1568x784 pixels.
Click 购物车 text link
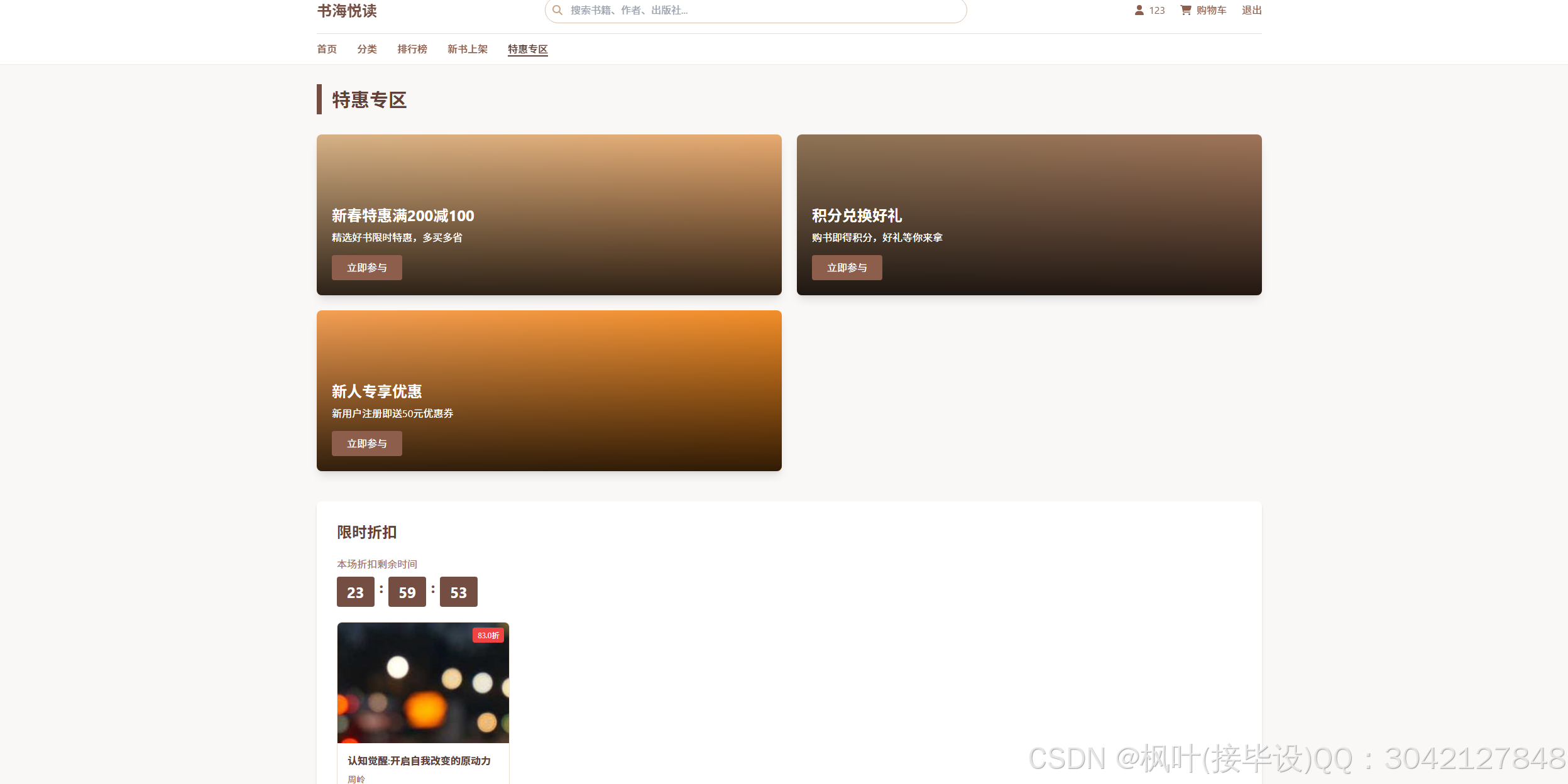(x=1210, y=10)
